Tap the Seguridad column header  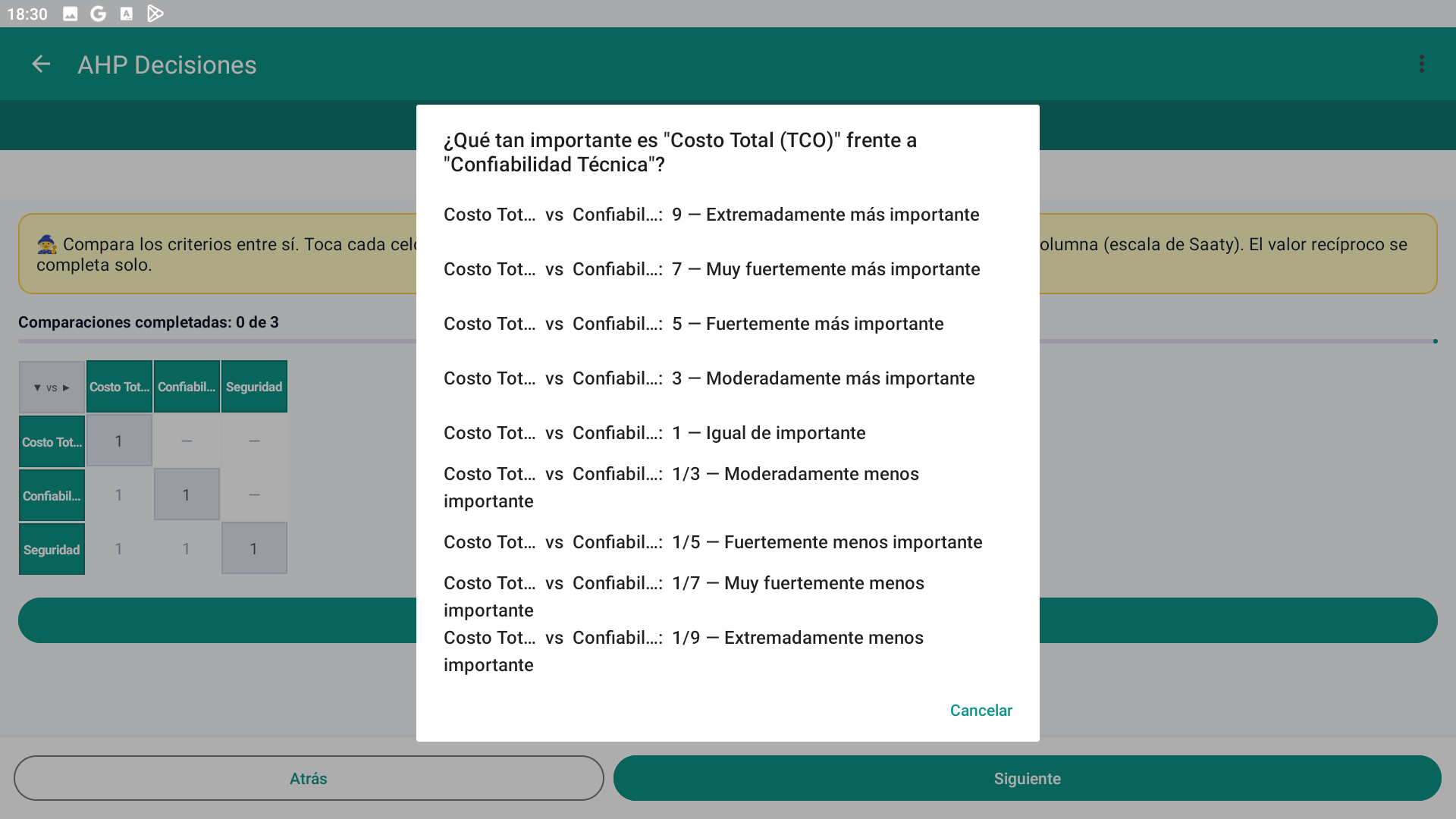(x=254, y=387)
